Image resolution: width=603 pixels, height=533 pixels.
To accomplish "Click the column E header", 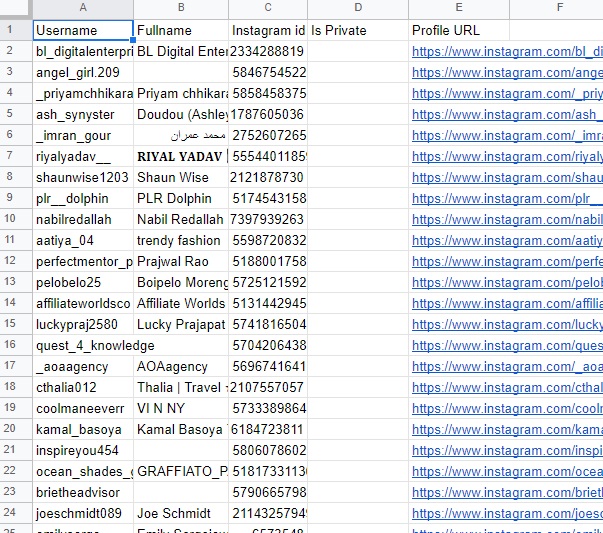I will [458, 8].
